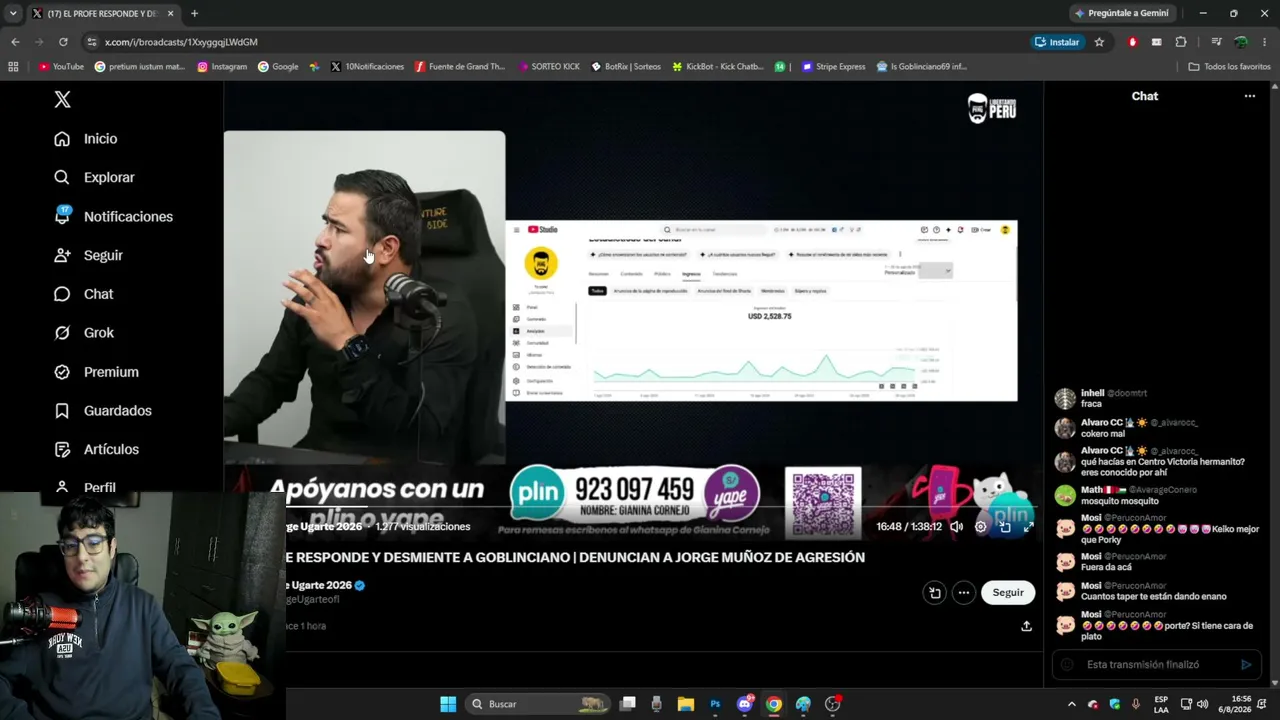Click the chat message 'cokero mal'
This screenshot has height=720, width=1280.
(x=1103, y=434)
